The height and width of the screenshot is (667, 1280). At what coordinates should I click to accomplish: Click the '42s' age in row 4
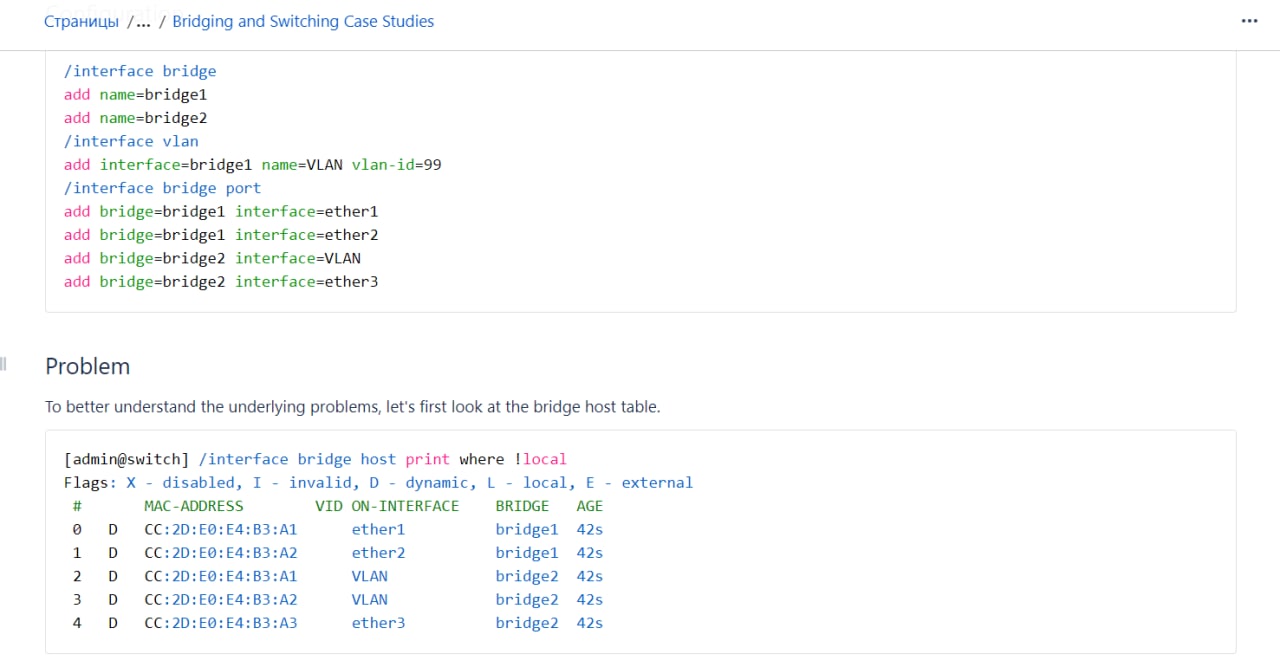click(590, 623)
